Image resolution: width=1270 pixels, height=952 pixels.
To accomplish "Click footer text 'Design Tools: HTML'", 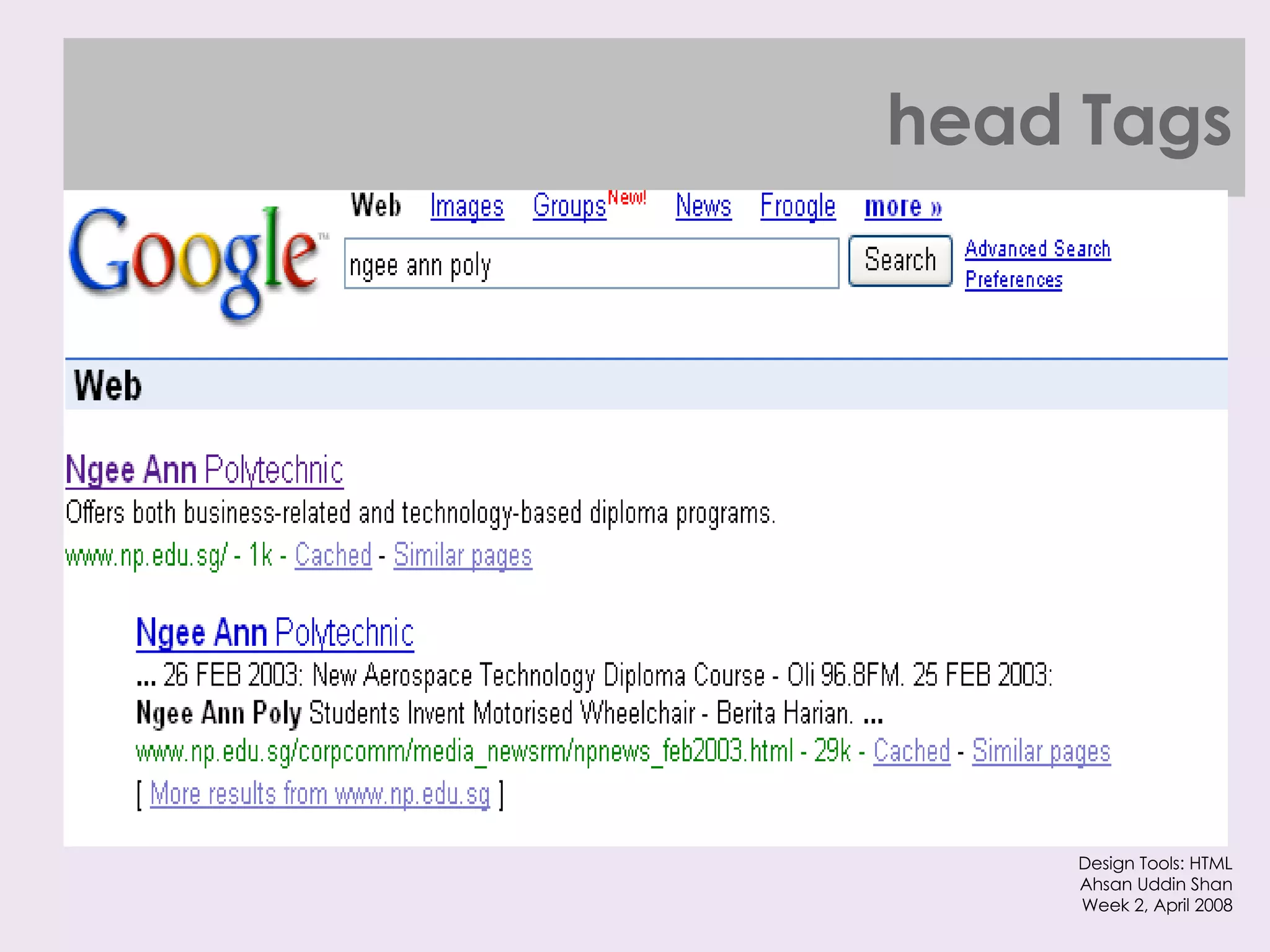I will [1155, 863].
